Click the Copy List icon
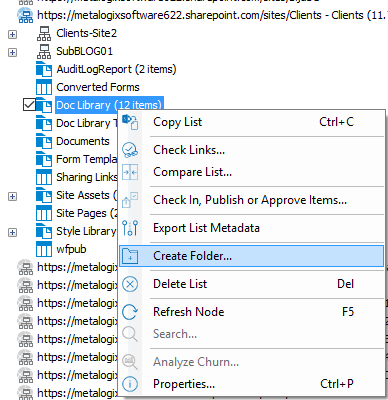 (x=130, y=122)
